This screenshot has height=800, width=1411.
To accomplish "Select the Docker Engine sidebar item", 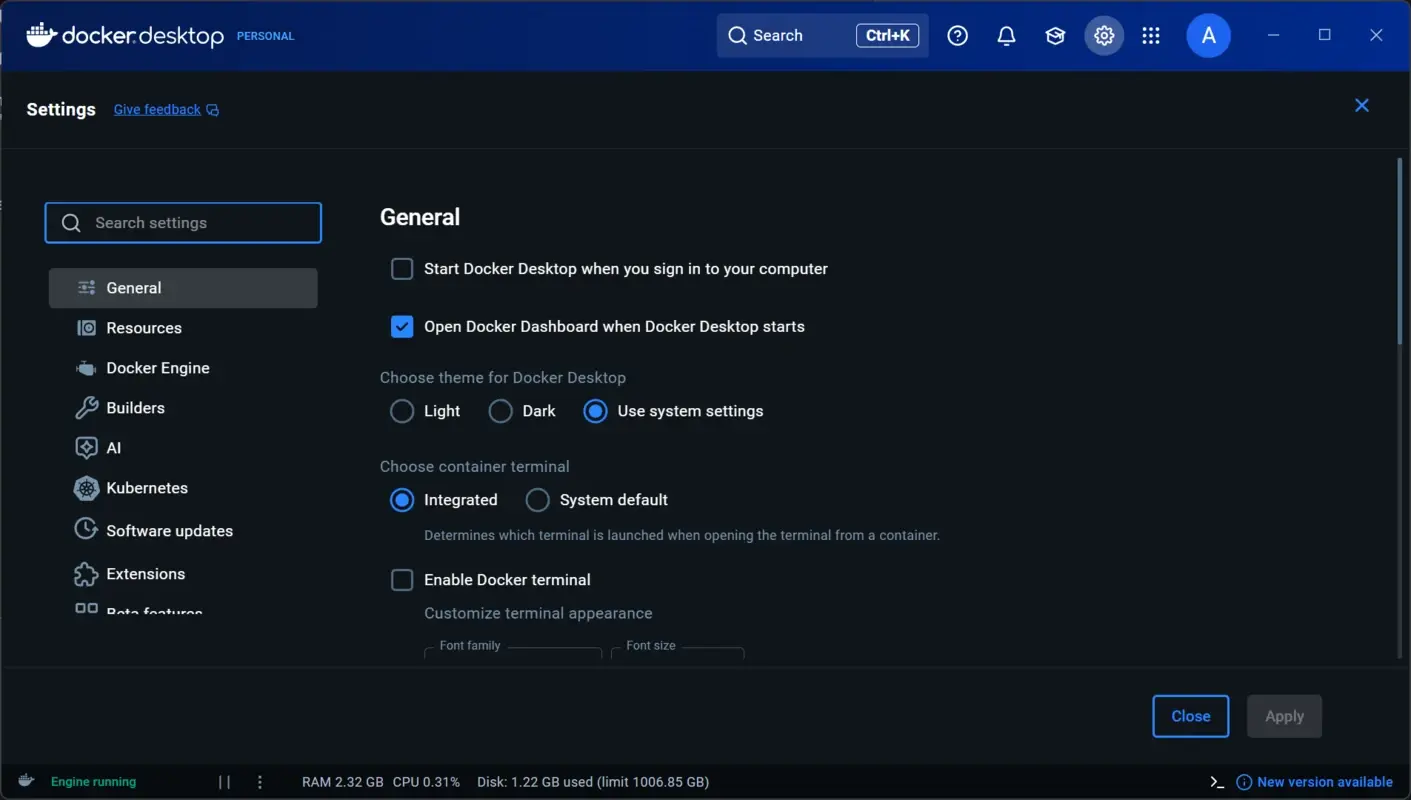I will coord(157,367).
